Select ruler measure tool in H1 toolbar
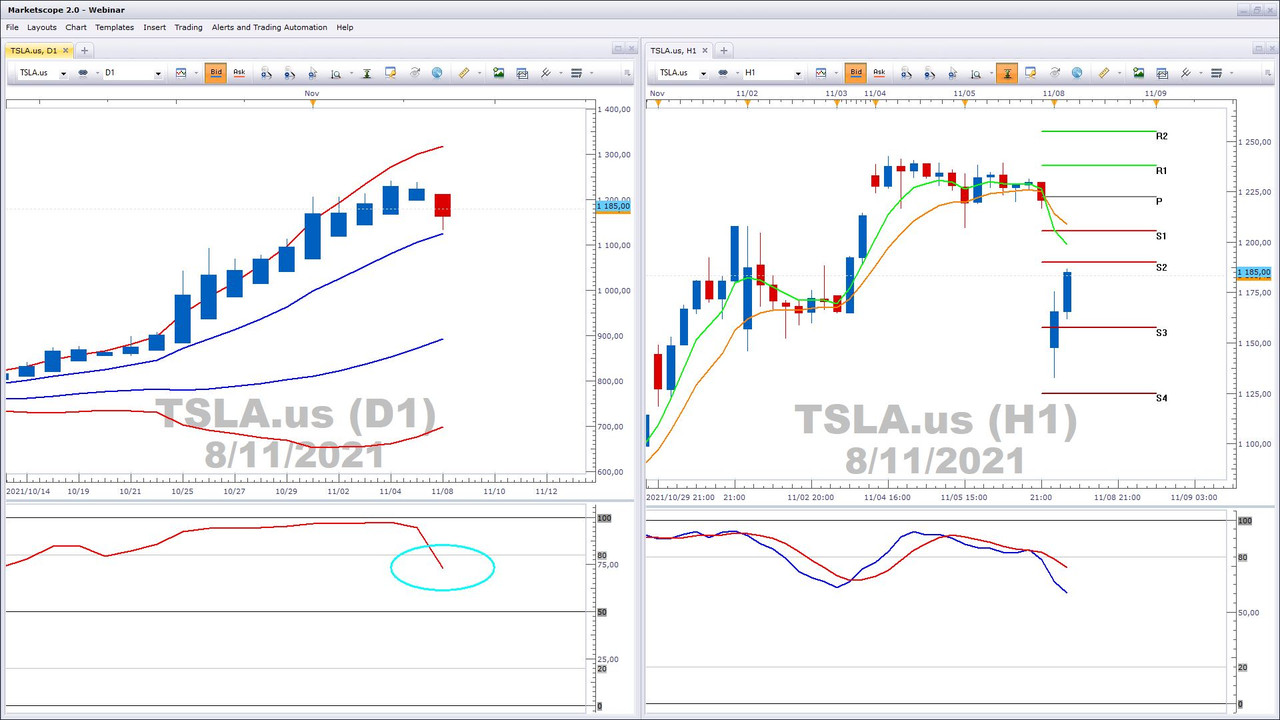This screenshot has height=720, width=1280. [1104, 73]
